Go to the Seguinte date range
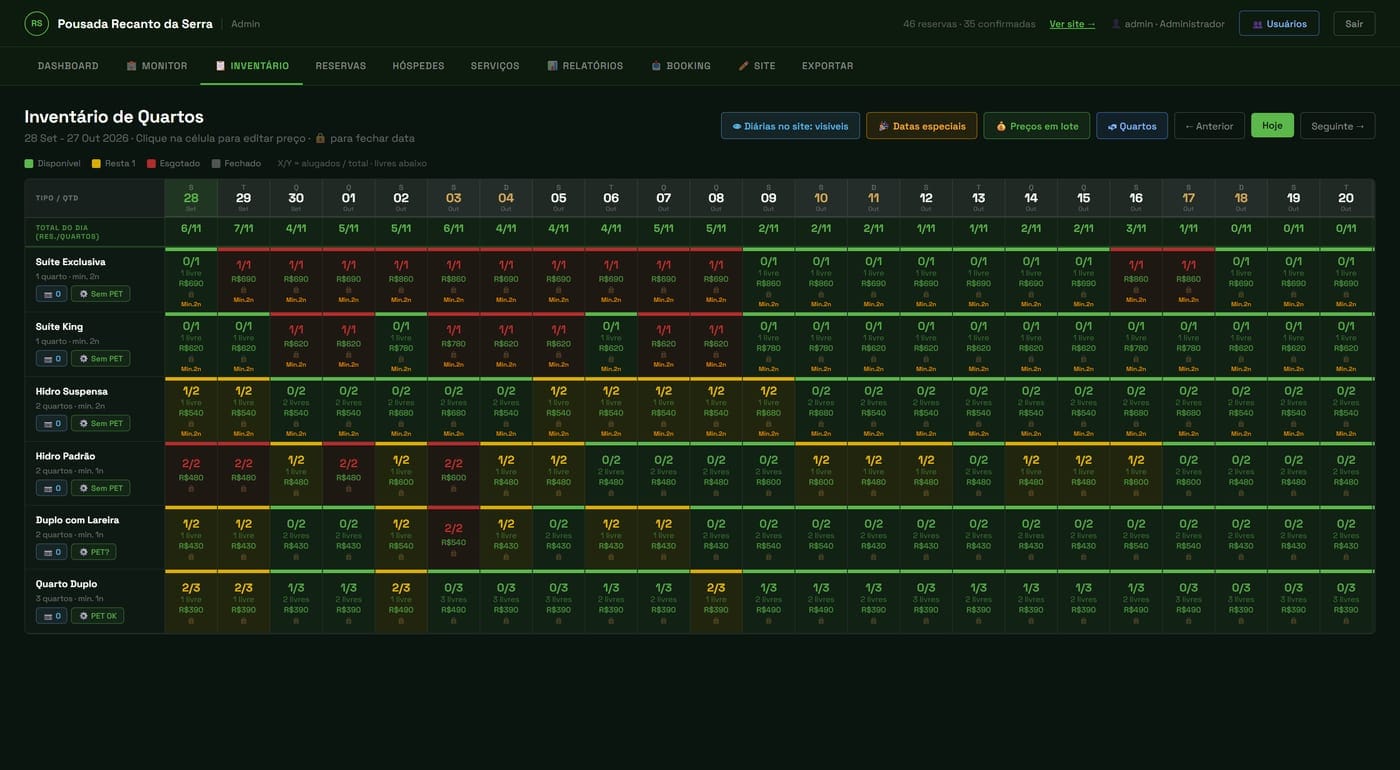1400x770 pixels. (1337, 126)
